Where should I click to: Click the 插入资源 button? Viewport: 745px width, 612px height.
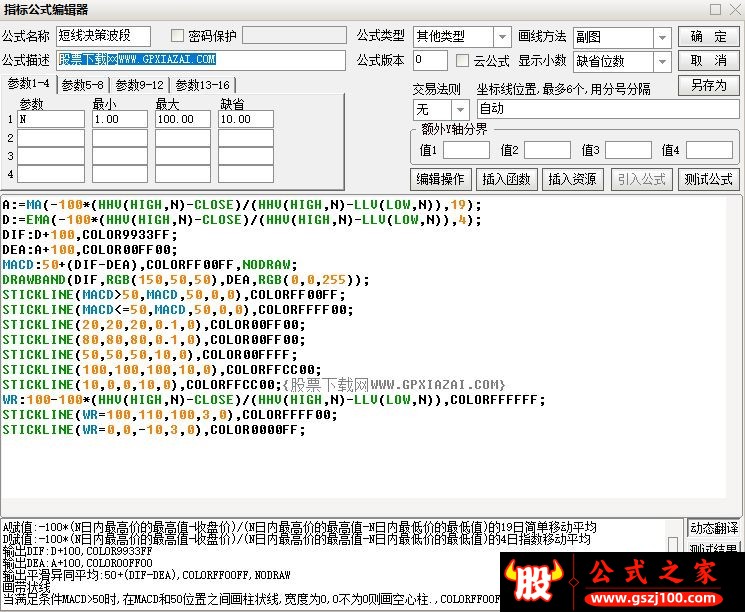pos(572,179)
